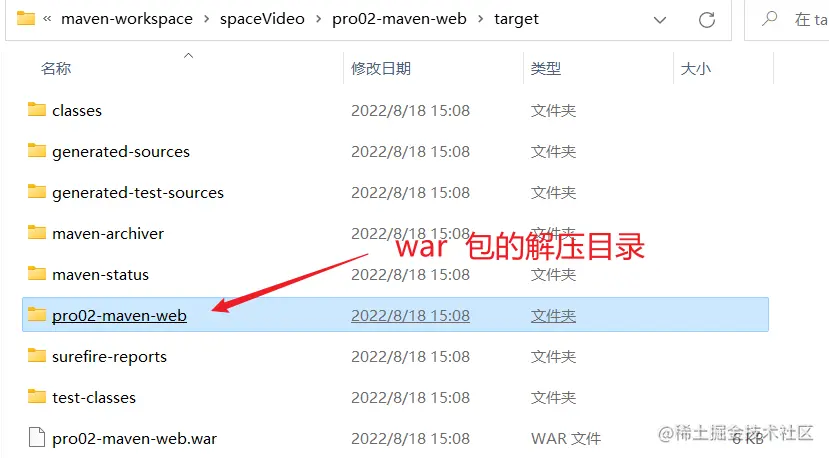The image size is (829, 458).
Task: Open the dropdown chevron after spaceVideo breadcrumb
Action: (318, 19)
